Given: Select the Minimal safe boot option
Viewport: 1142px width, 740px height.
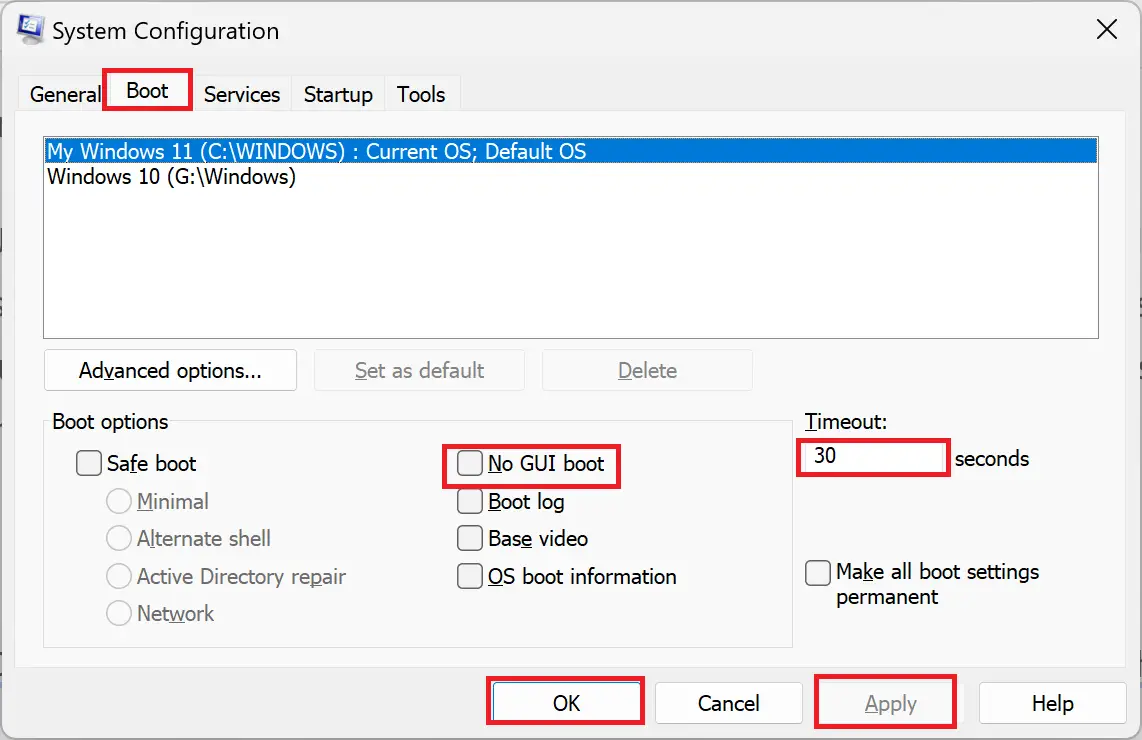Looking at the screenshot, I should click(x=119, y=501).
